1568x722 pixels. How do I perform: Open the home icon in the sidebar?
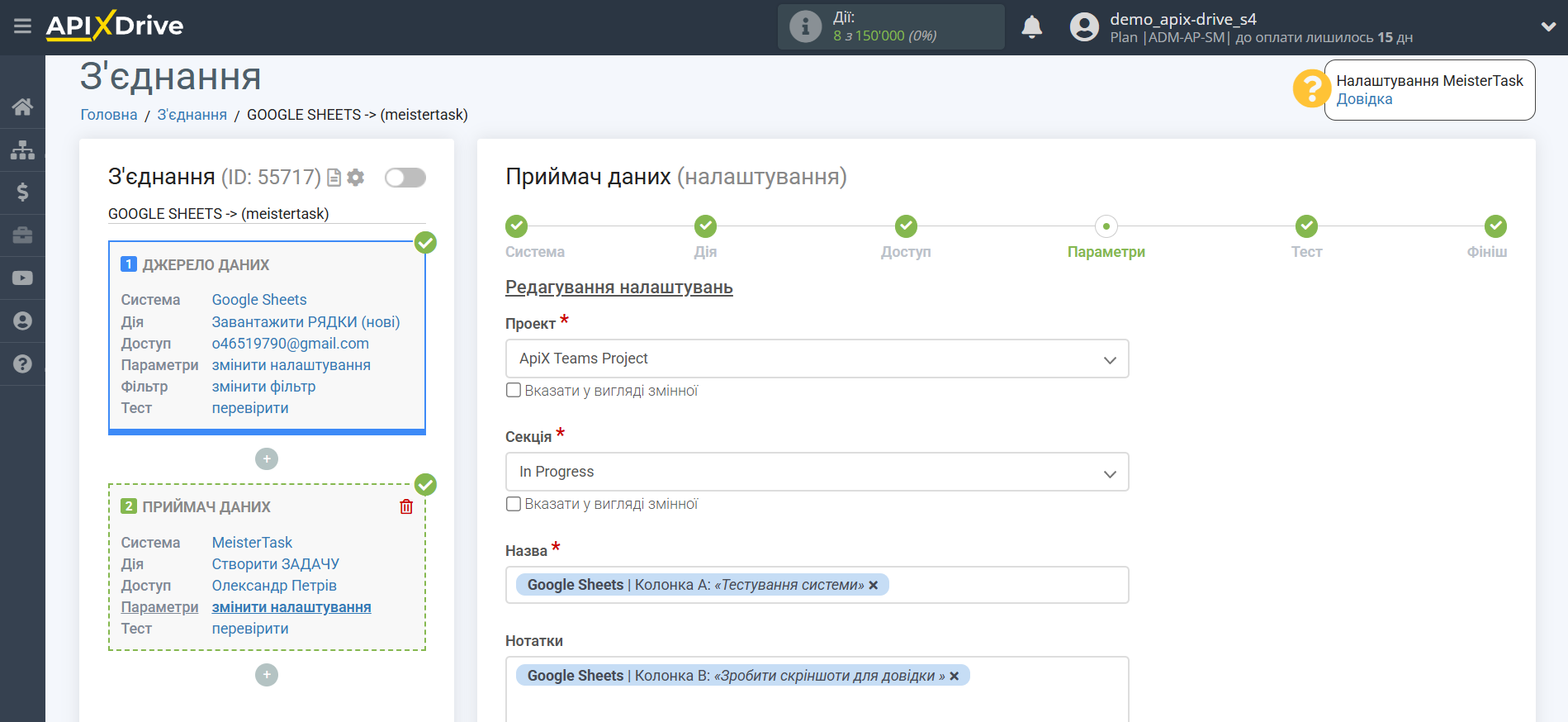tap(22, 107)
